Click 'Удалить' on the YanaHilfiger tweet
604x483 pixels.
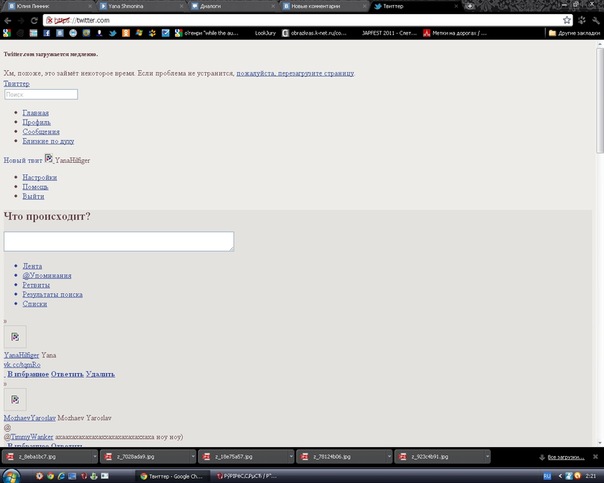(100, 374)
